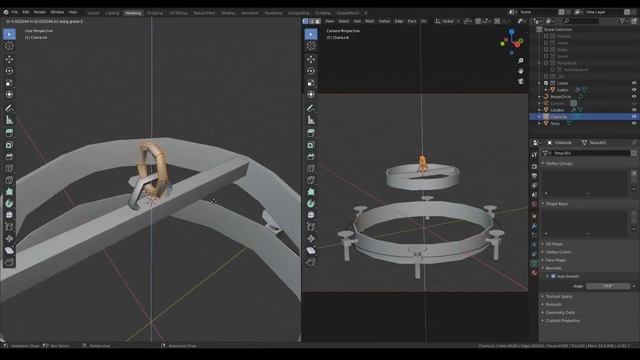This screenshot has width=640, height=360.
Task: Open the Mesh menu in Camera viewport header
Action: 370,21
